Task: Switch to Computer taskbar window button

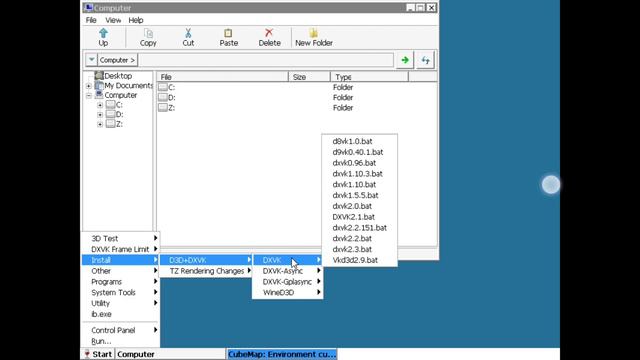Action: tap(170, 354)
